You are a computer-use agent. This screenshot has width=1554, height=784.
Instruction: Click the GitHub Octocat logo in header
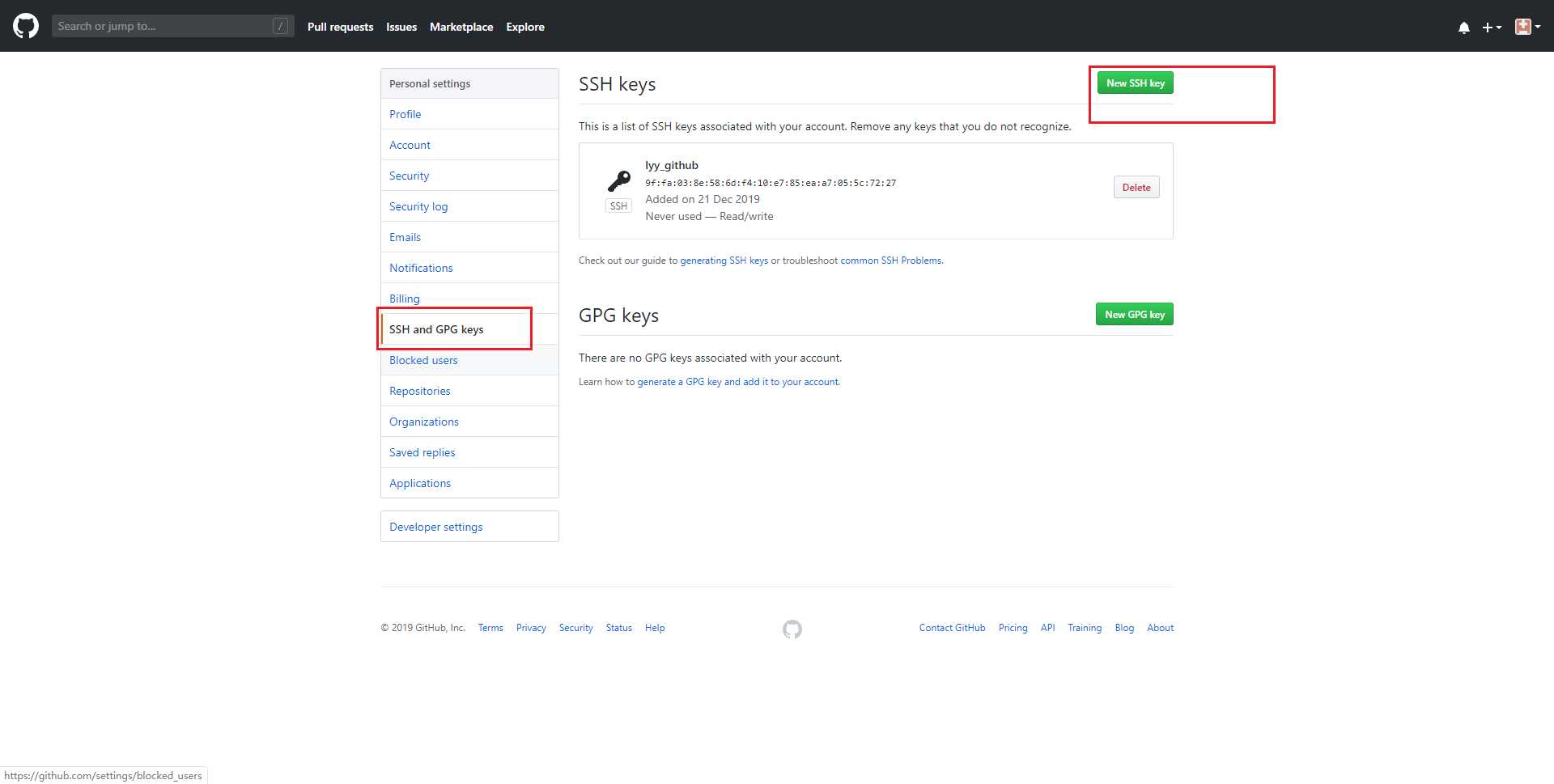[26, 26]
